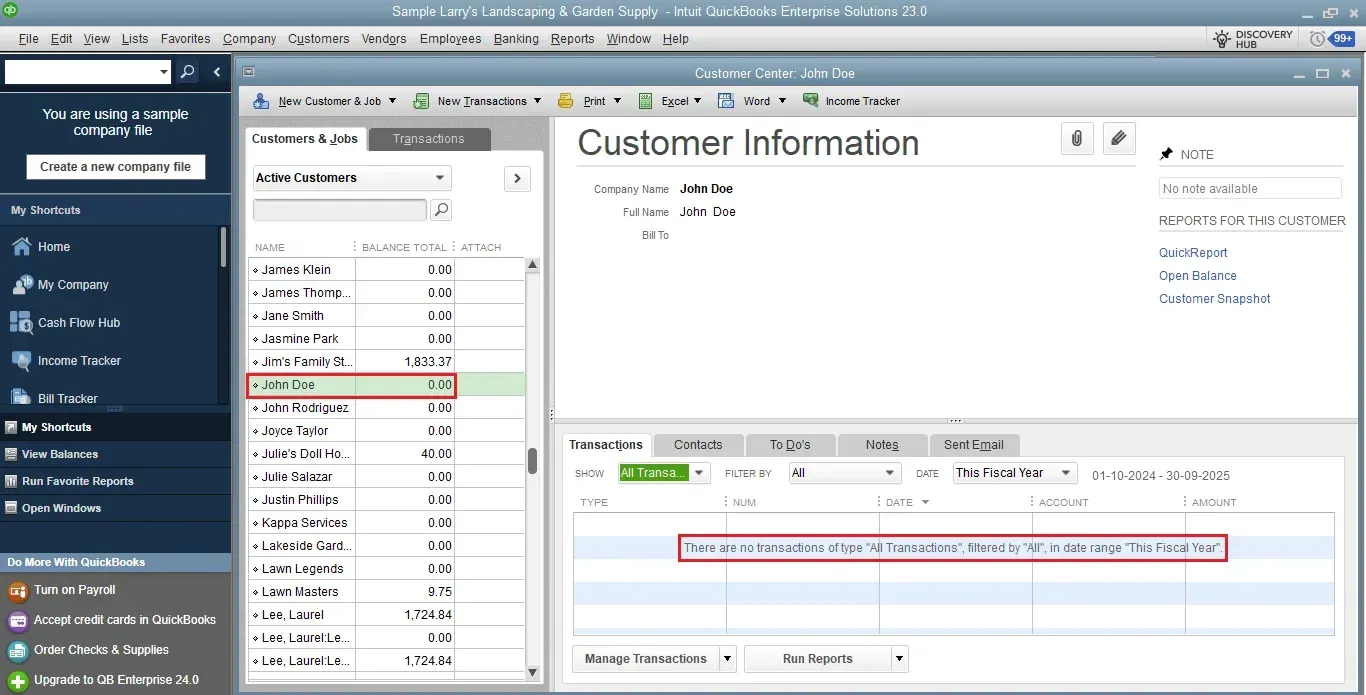
Task: Click the top-left search input field
Action: (x=81, y=72)
